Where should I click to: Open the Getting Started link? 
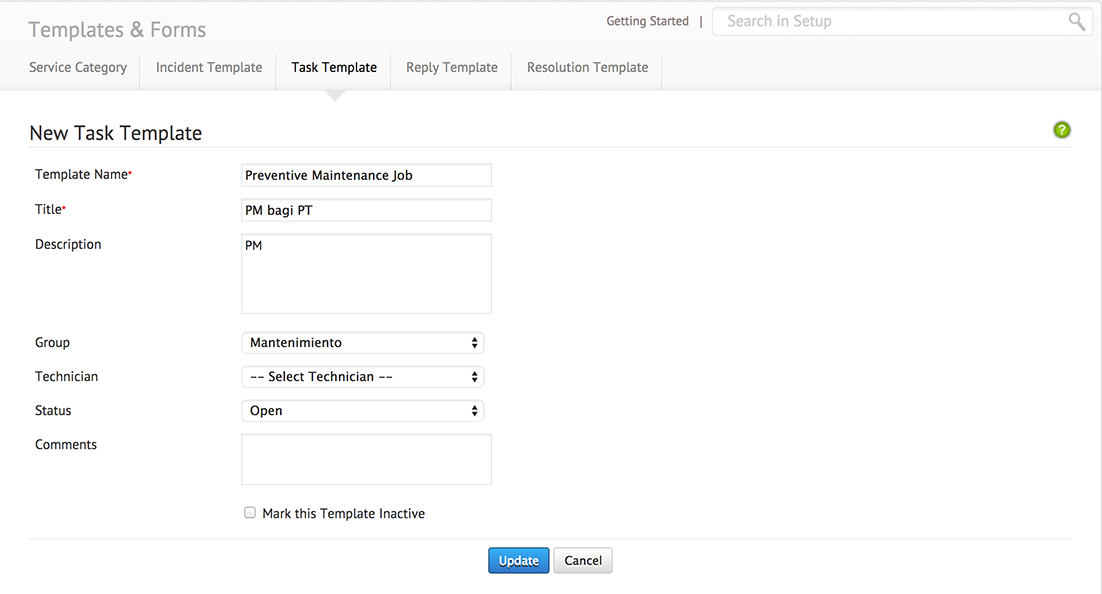(648, 21)
